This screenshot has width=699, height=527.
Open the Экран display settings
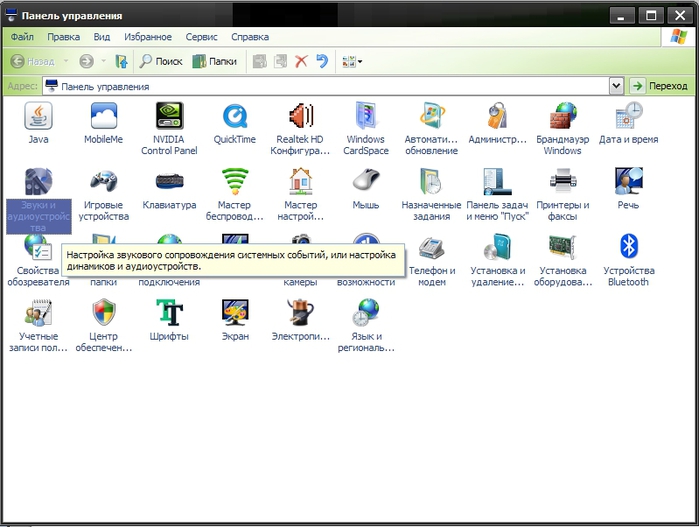[x=234, y=320]
